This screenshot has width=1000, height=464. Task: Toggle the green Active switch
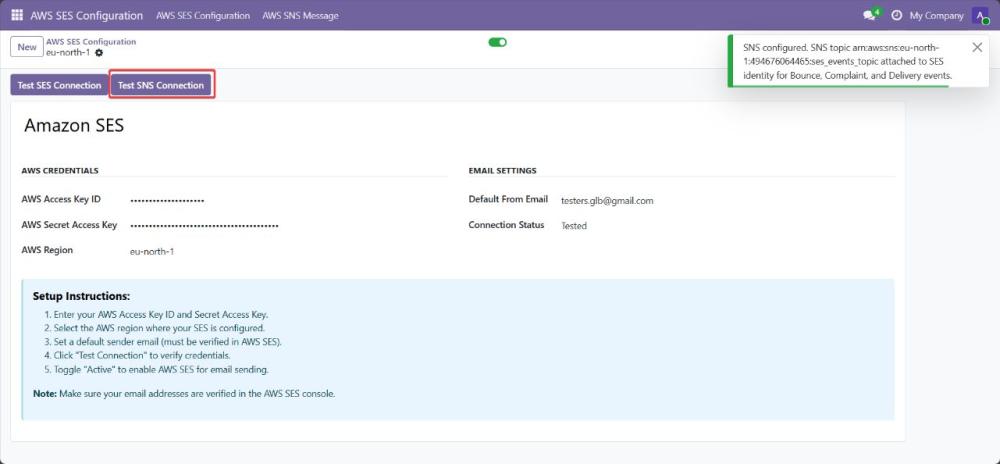(x=497, y=42)
